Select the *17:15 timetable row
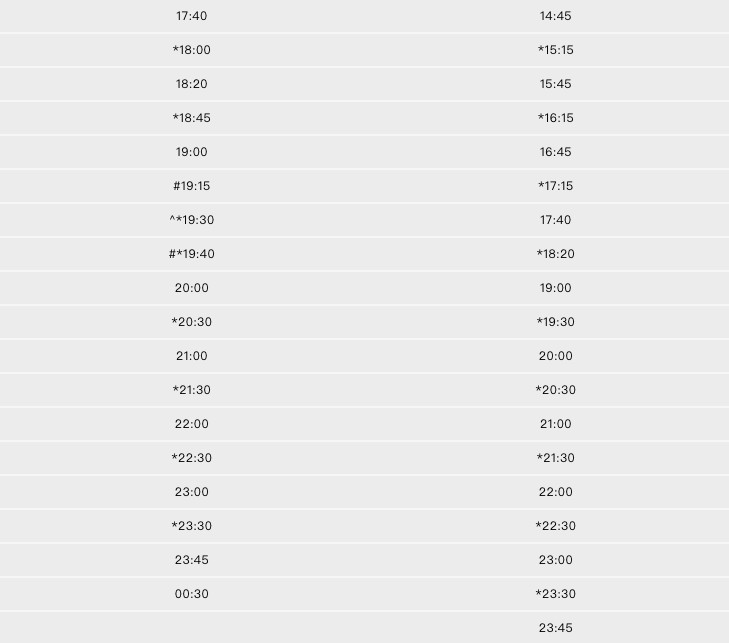This screenshot has width=729, height=643. (556, 186)
